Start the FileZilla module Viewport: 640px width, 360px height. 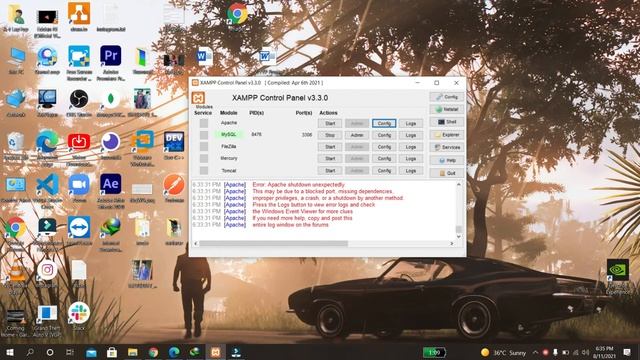pyautogui.click(x=330, y=147)
